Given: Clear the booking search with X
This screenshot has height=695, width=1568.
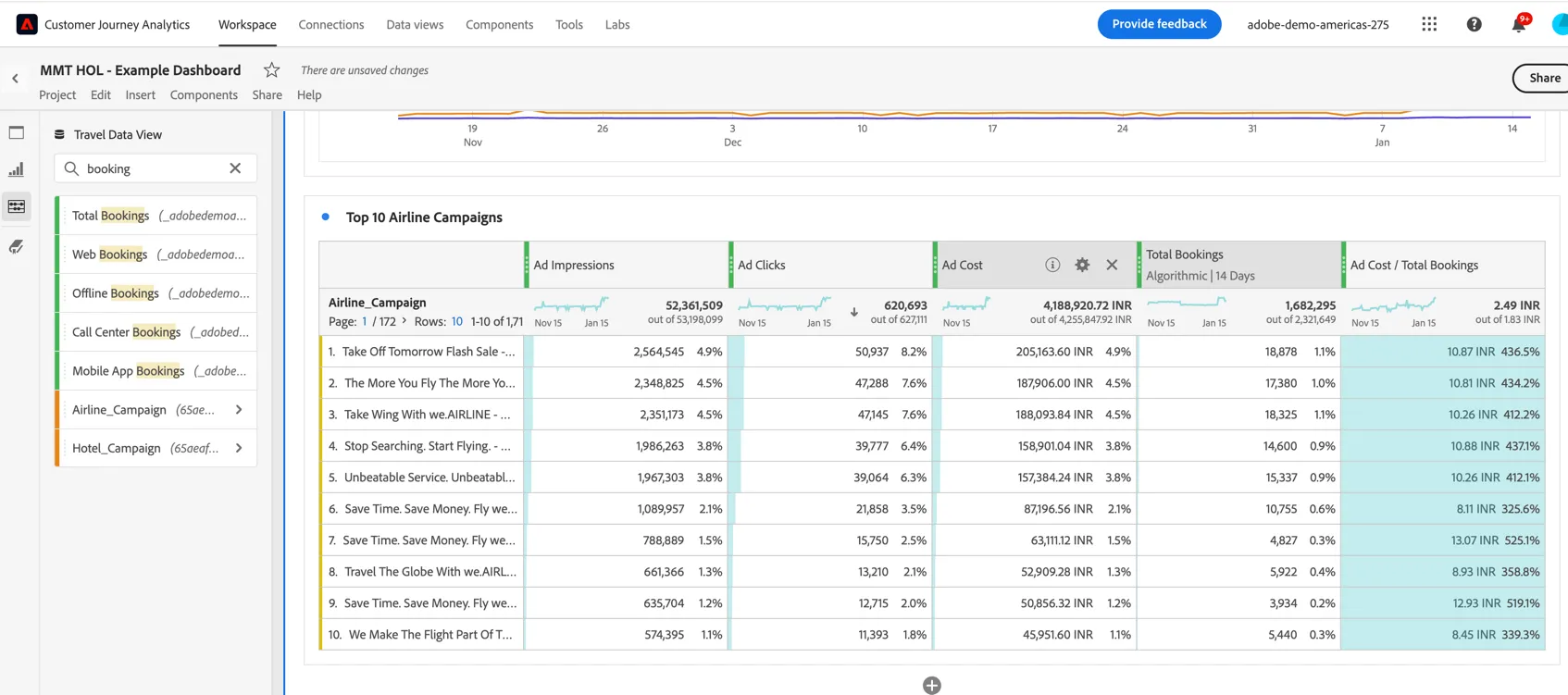Looking at the screenshot, I should (x=235, y=168).
